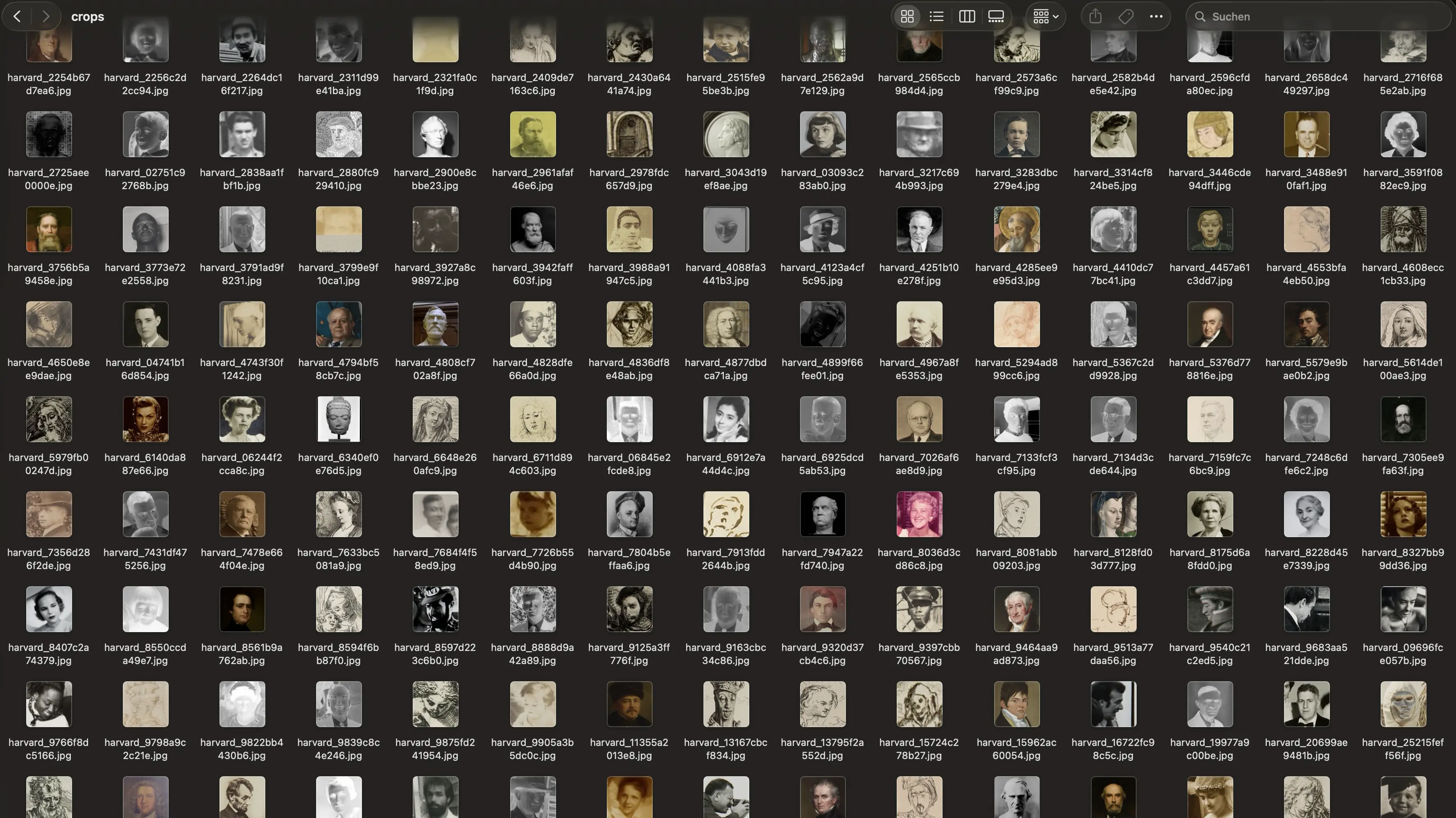Select the harvard_8597d223c6b0.jpg thumbnail

point(435,609)
